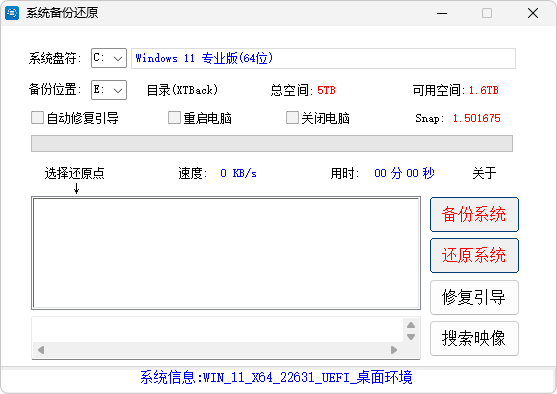Viewport: 557px width, 394px height.
Task: Click the 系统信息 status bar text
Action: pyautogui.click(x=276, y=377)
